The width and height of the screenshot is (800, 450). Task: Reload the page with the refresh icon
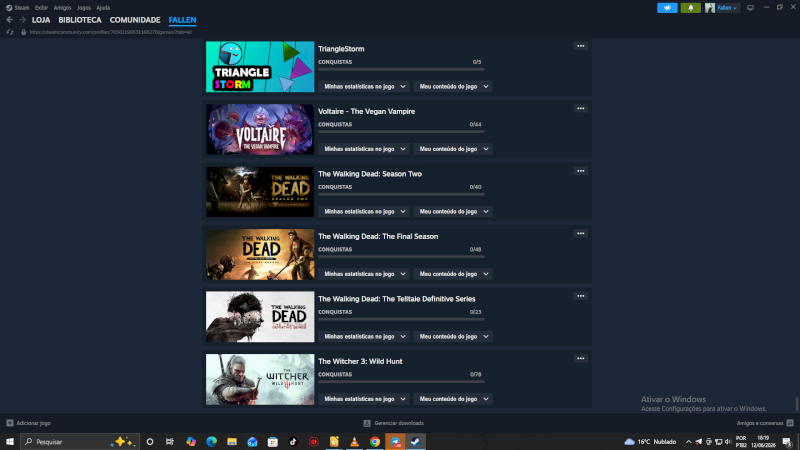(x=10, y=32)
